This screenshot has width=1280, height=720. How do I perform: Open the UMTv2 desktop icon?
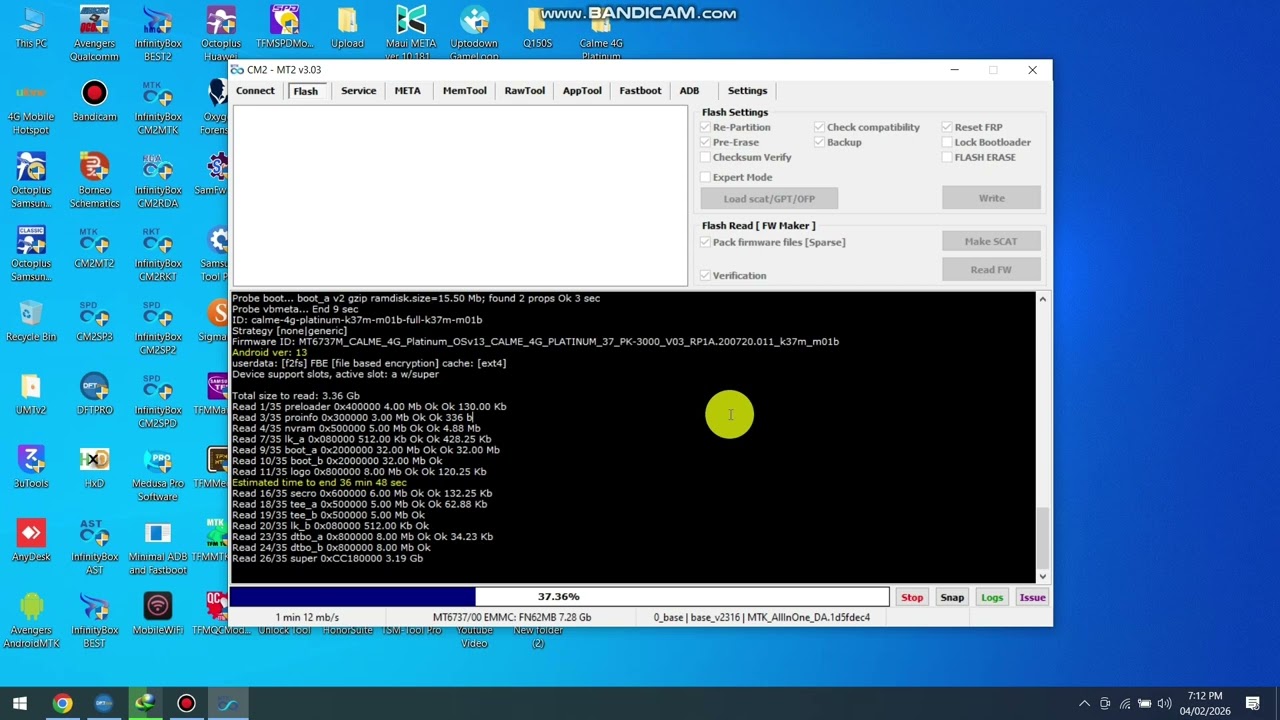point(31,394)
